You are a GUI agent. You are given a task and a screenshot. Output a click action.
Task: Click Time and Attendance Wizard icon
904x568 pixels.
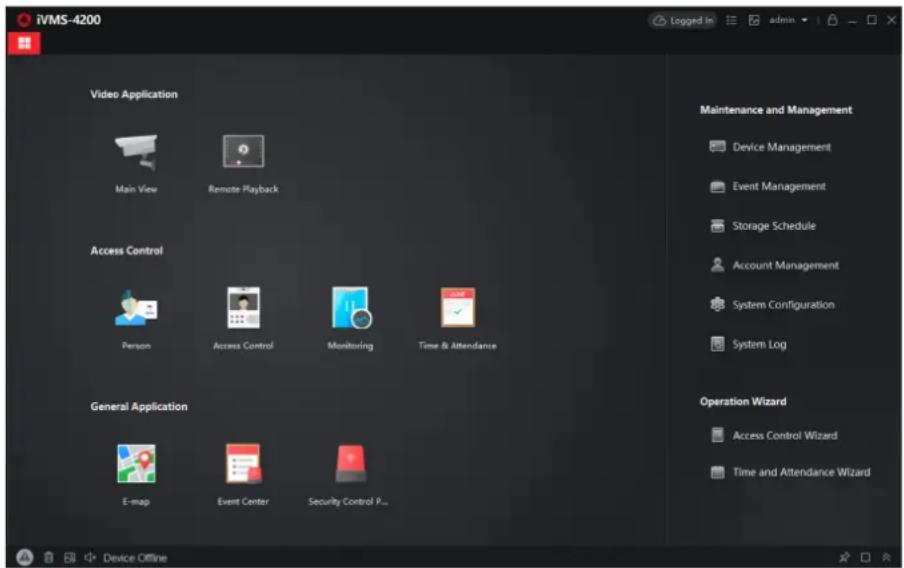click(717, 472)
